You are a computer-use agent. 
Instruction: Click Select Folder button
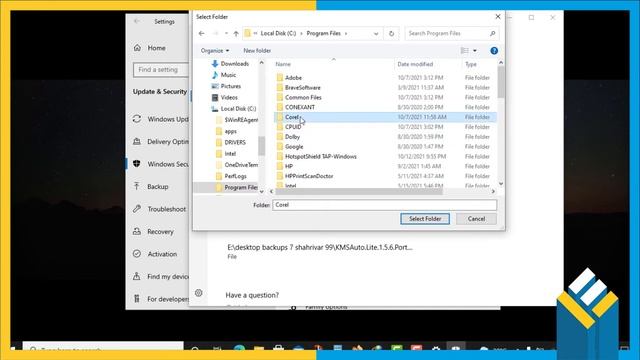click(x=425, y=219)
